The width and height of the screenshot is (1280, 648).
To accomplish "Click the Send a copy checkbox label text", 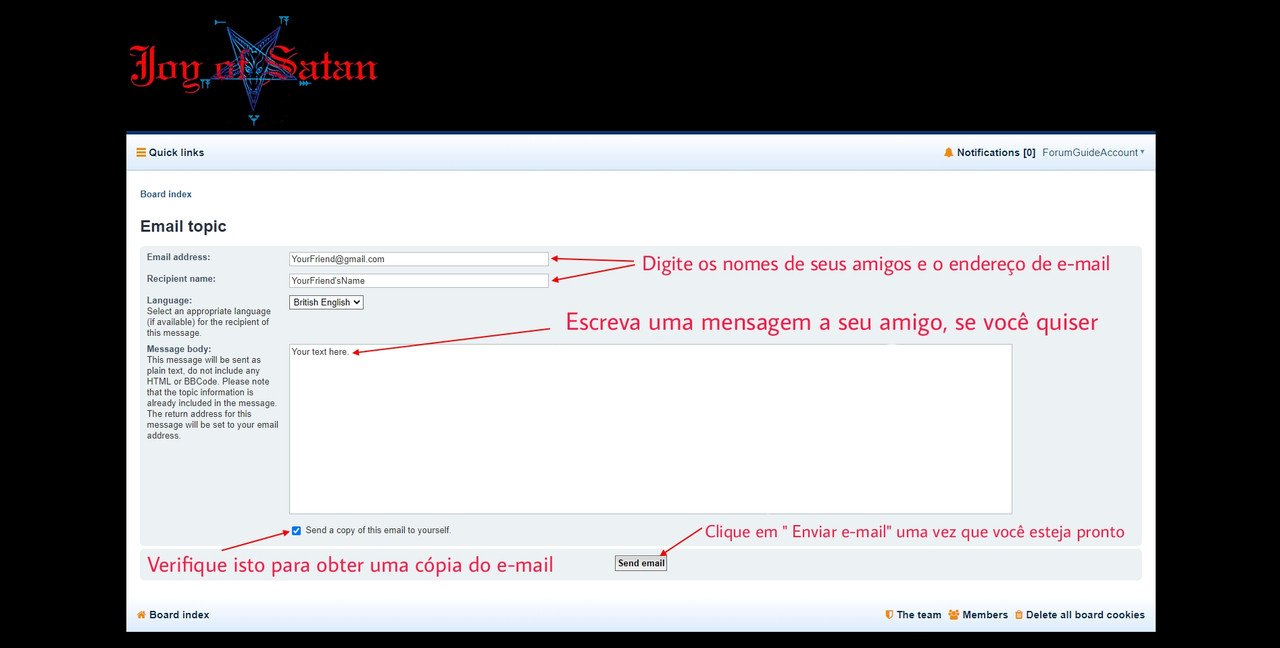I will 378,531.
